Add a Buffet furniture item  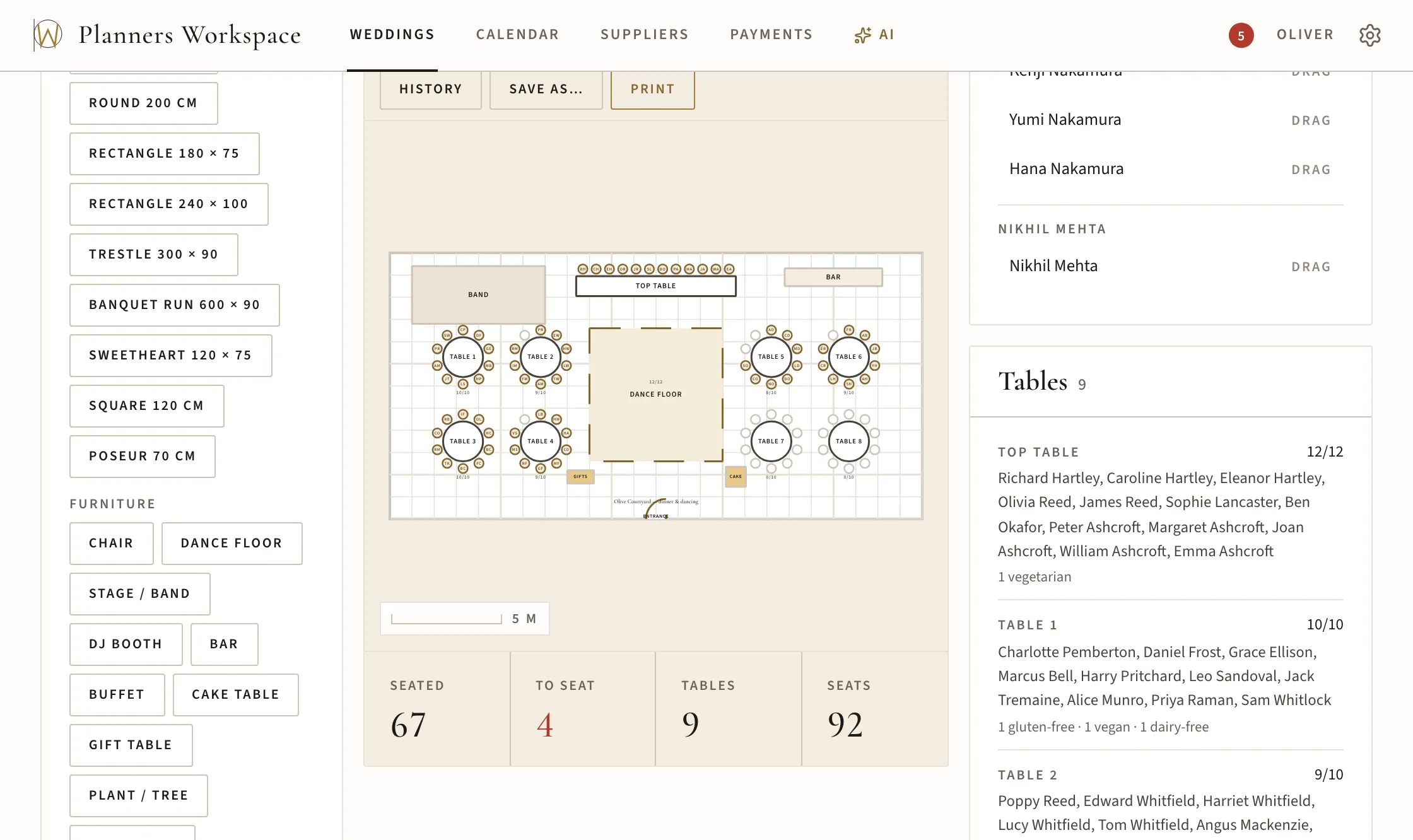tap(117, 695)
